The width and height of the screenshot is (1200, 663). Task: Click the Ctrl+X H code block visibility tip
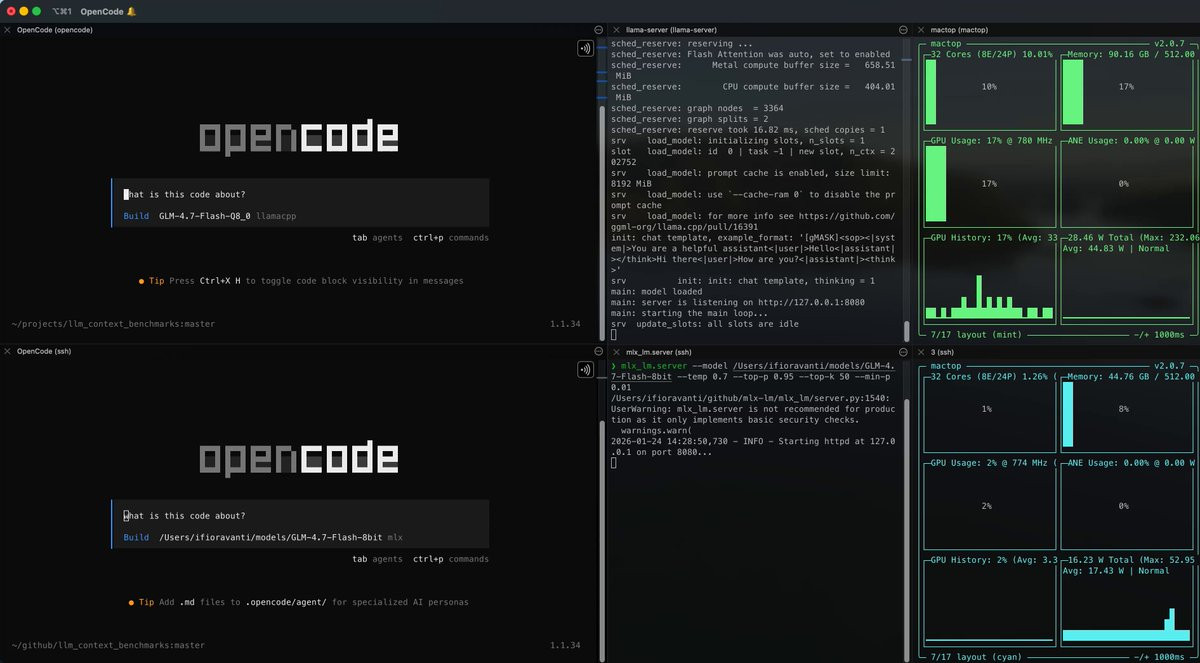click(x=301, y=281)
